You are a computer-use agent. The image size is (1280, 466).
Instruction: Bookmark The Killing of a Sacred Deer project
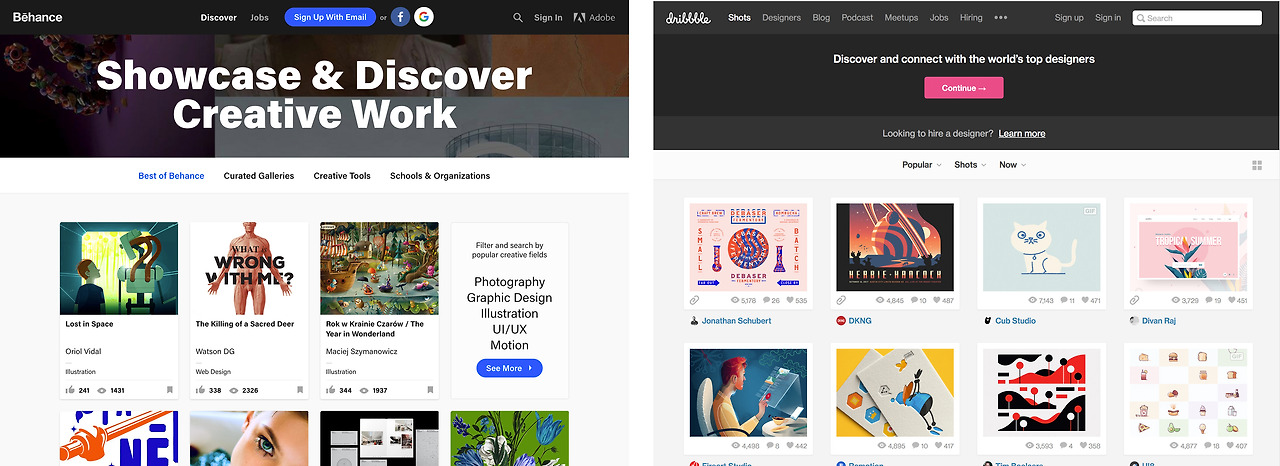300,390
